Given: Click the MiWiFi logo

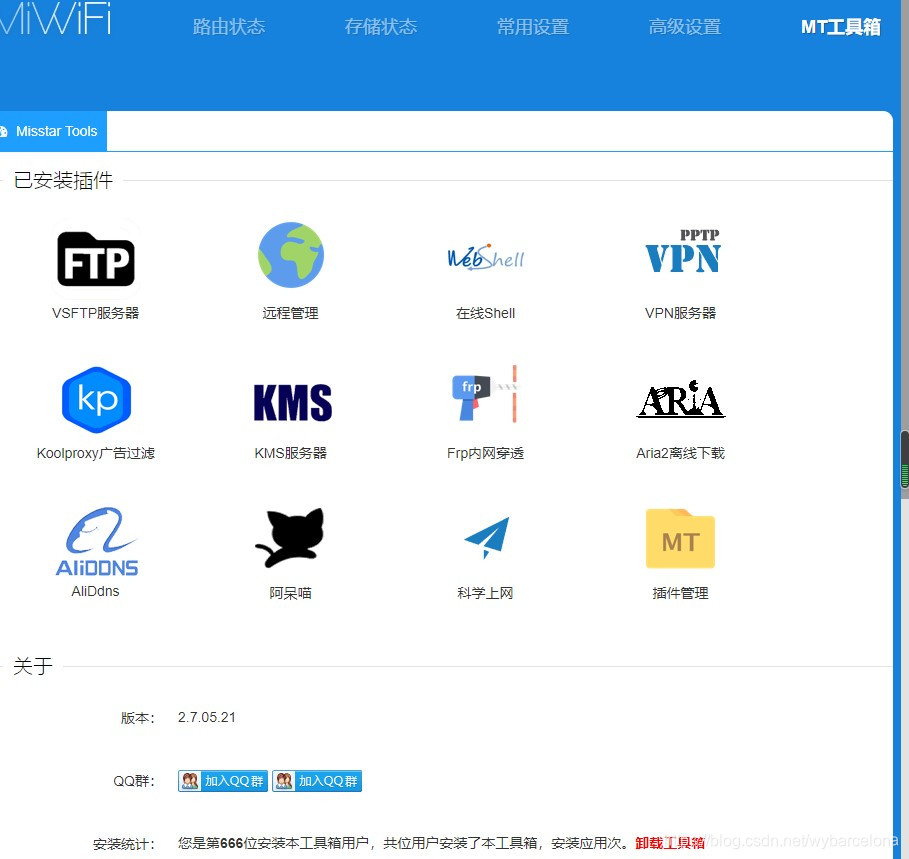Looking at the screenshot, I should pos(55,17).
